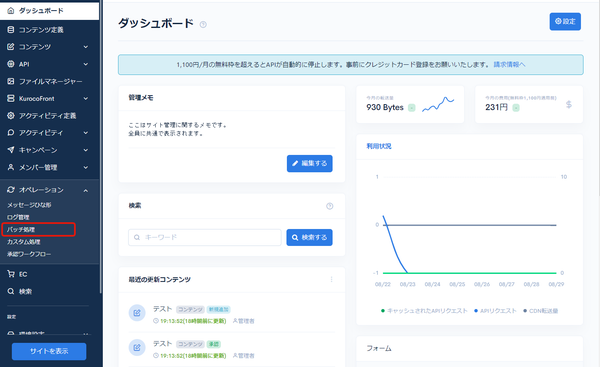Click the 利用状況 heading
The height and width of the screenshot is (367, 600).
click(x=379, y=146)
